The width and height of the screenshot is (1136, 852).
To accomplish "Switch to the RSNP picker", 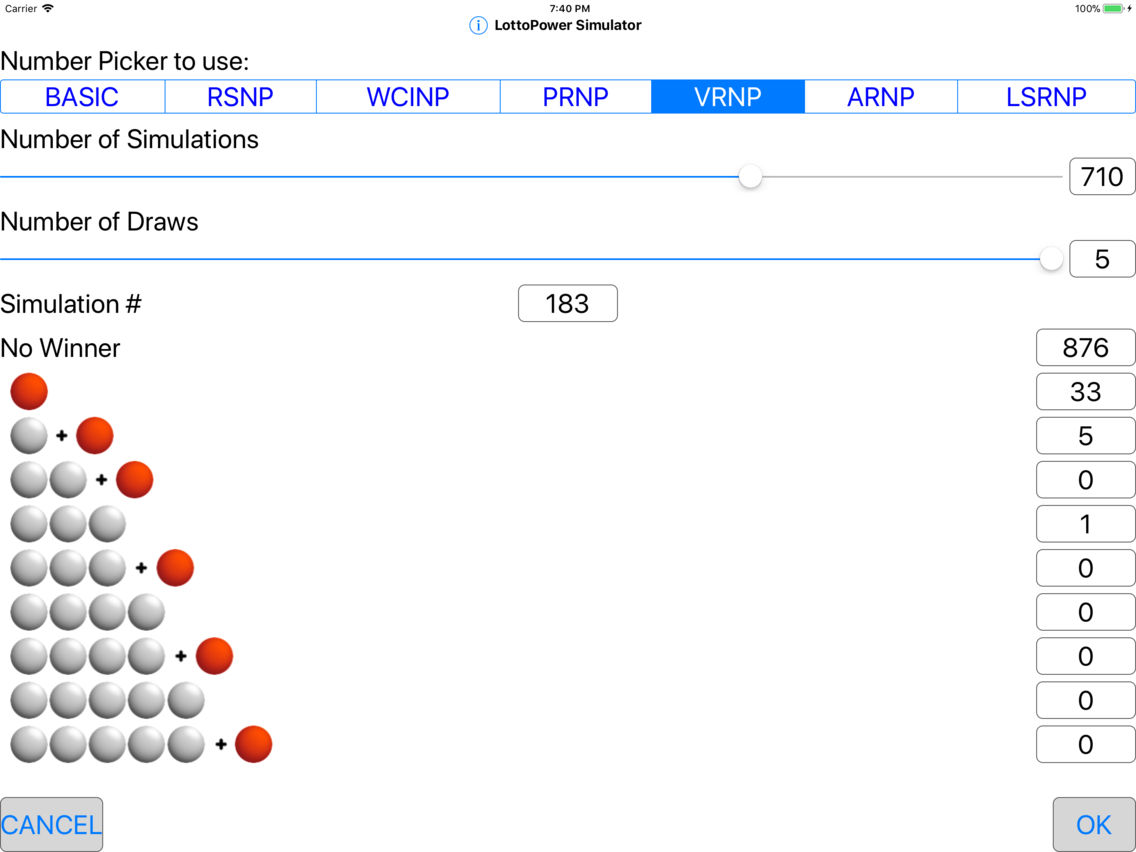I will [x=240, y=97].
